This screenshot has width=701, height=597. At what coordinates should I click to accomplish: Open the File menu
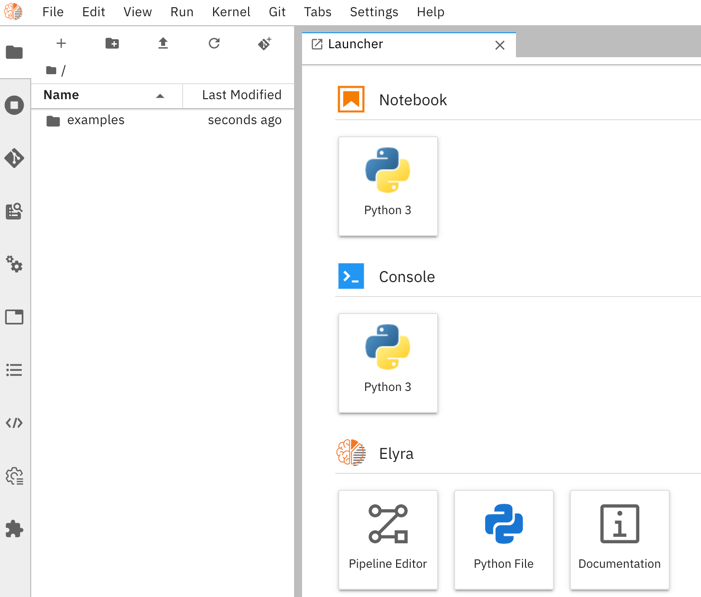point(53,12)
